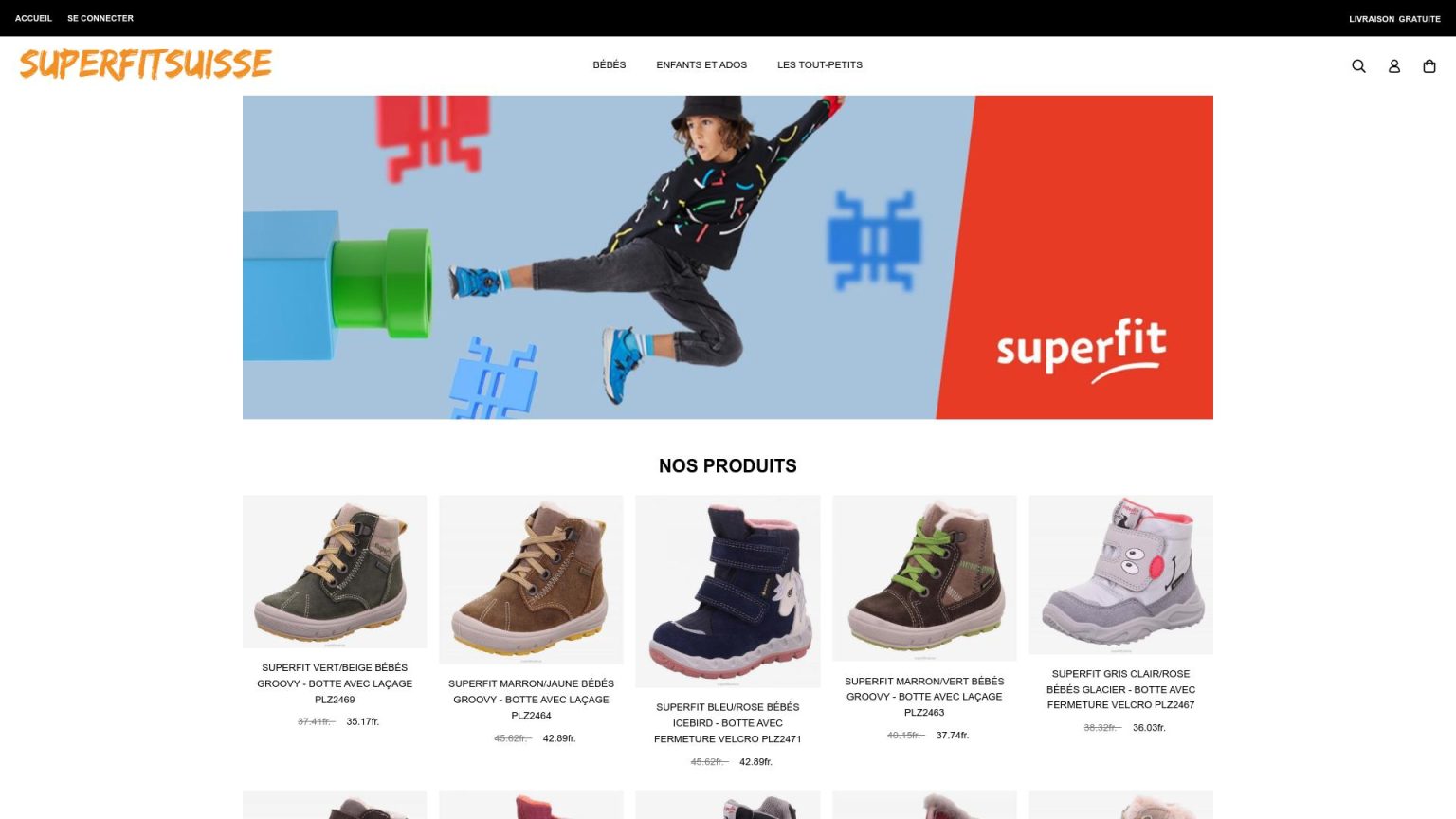Open the shopping bag cart icon
The height and width of the screenshot is (819, 1456).
(x=1429, y=65)
